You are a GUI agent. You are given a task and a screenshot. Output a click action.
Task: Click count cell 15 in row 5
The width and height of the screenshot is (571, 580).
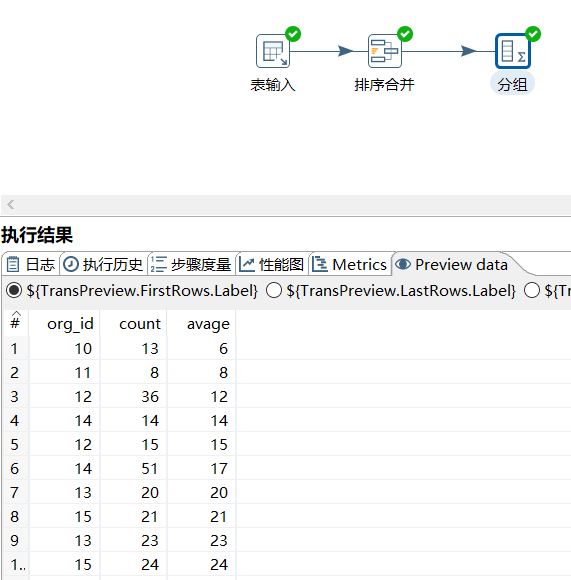click(x=133, y=445)
